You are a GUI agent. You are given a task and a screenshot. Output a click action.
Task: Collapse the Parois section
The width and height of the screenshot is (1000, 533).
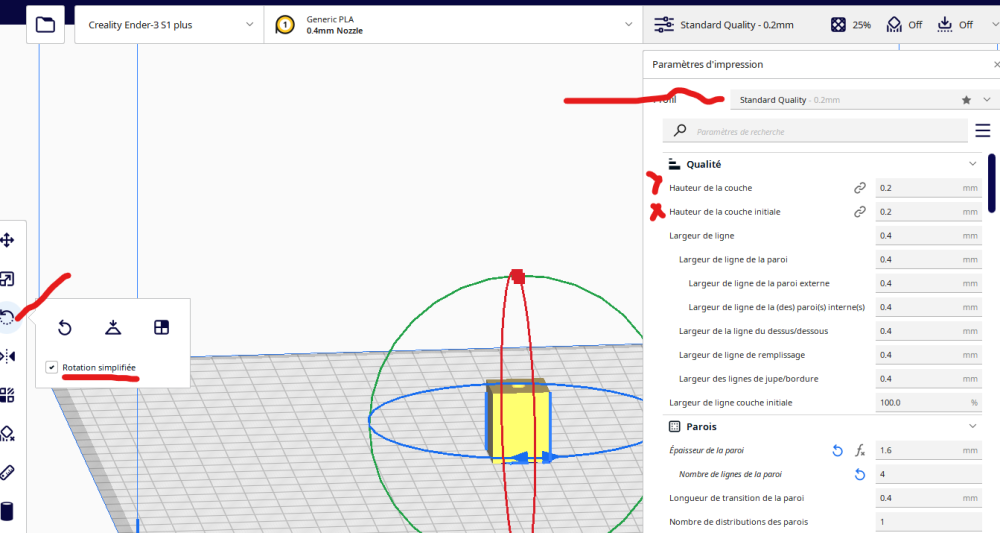[x=972, y=427]
